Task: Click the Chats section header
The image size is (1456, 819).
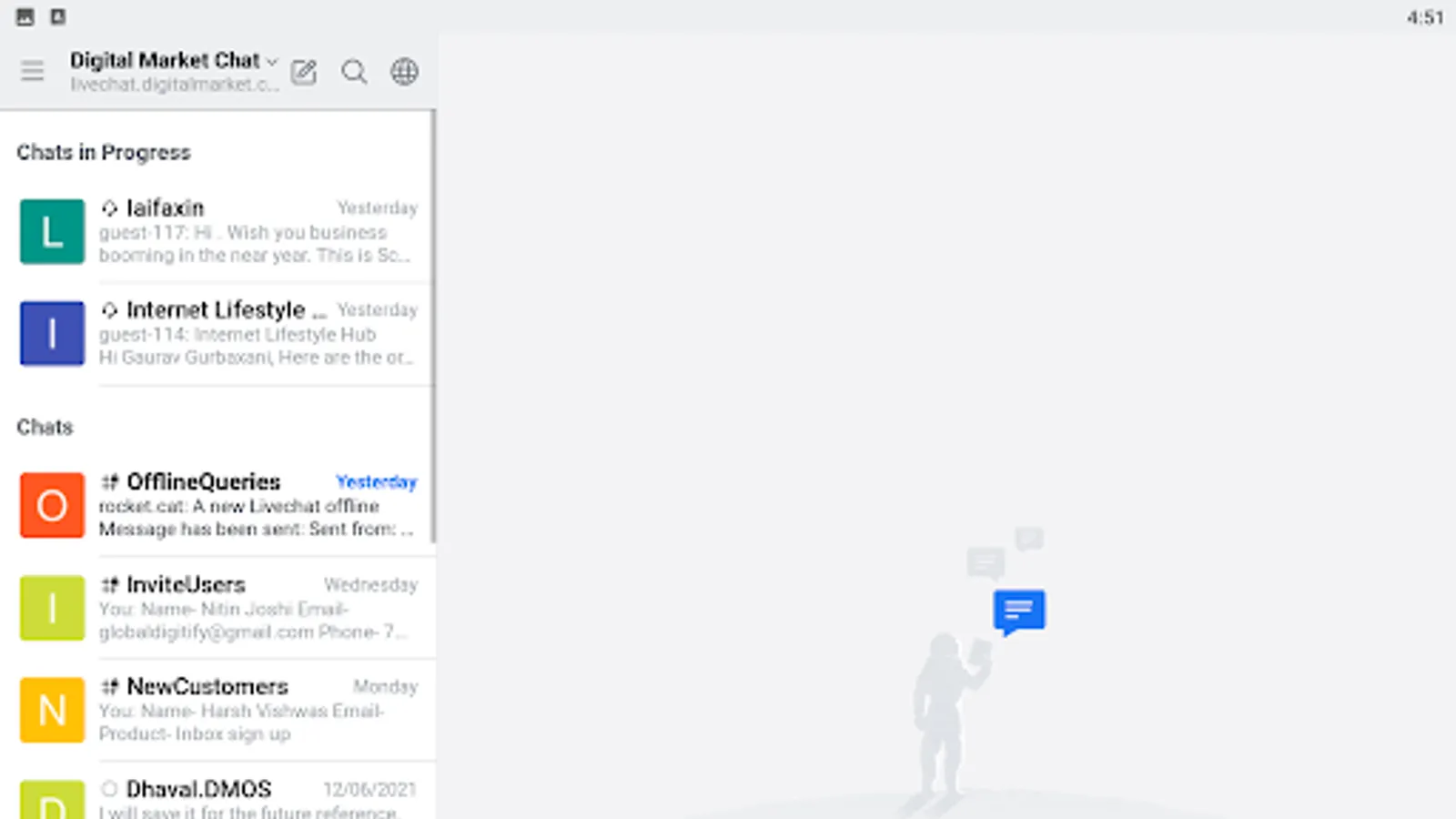Action: pyautogui.click(x=45, y=427)
